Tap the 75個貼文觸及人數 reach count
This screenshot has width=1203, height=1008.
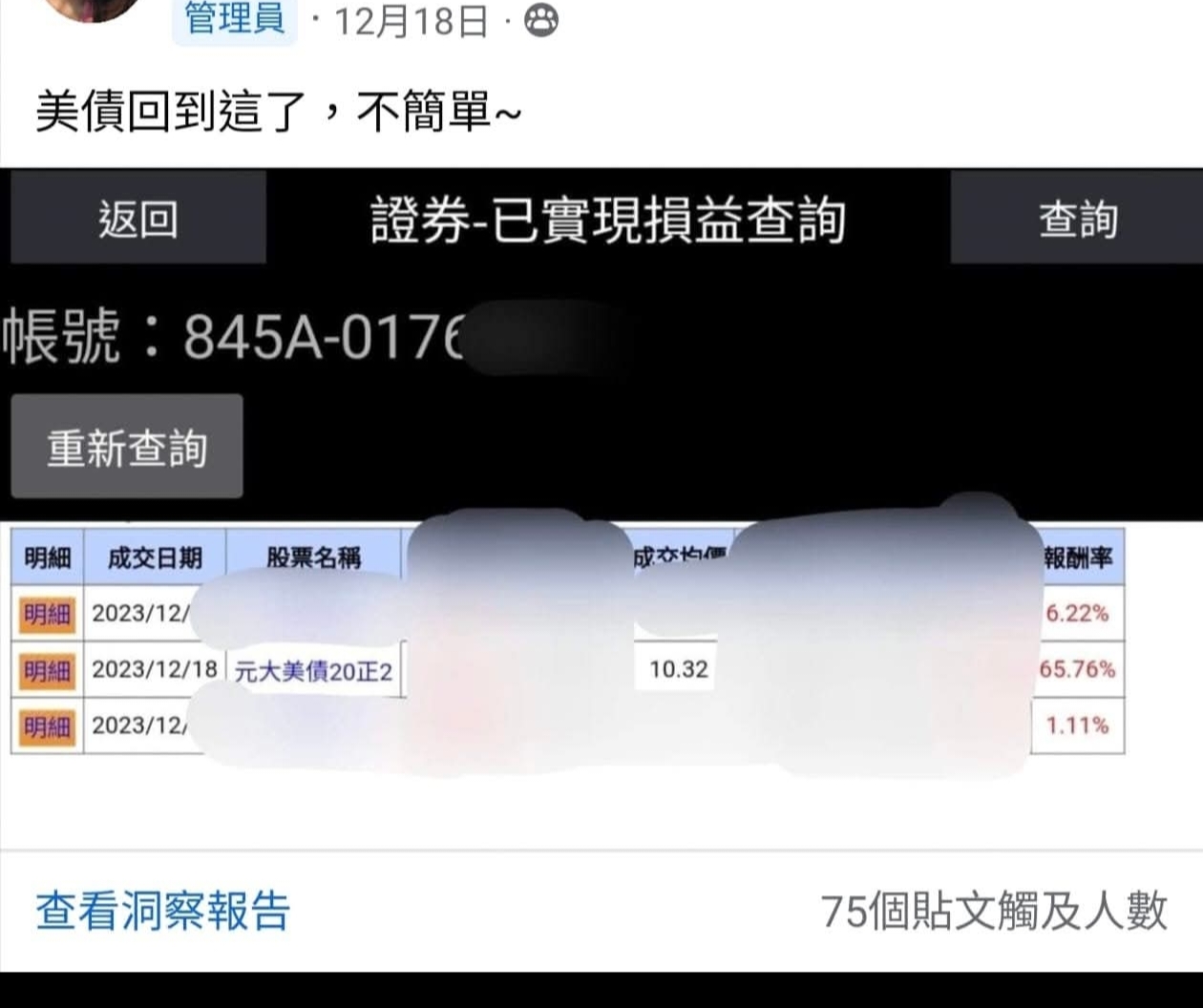click(x=994, y=911)
